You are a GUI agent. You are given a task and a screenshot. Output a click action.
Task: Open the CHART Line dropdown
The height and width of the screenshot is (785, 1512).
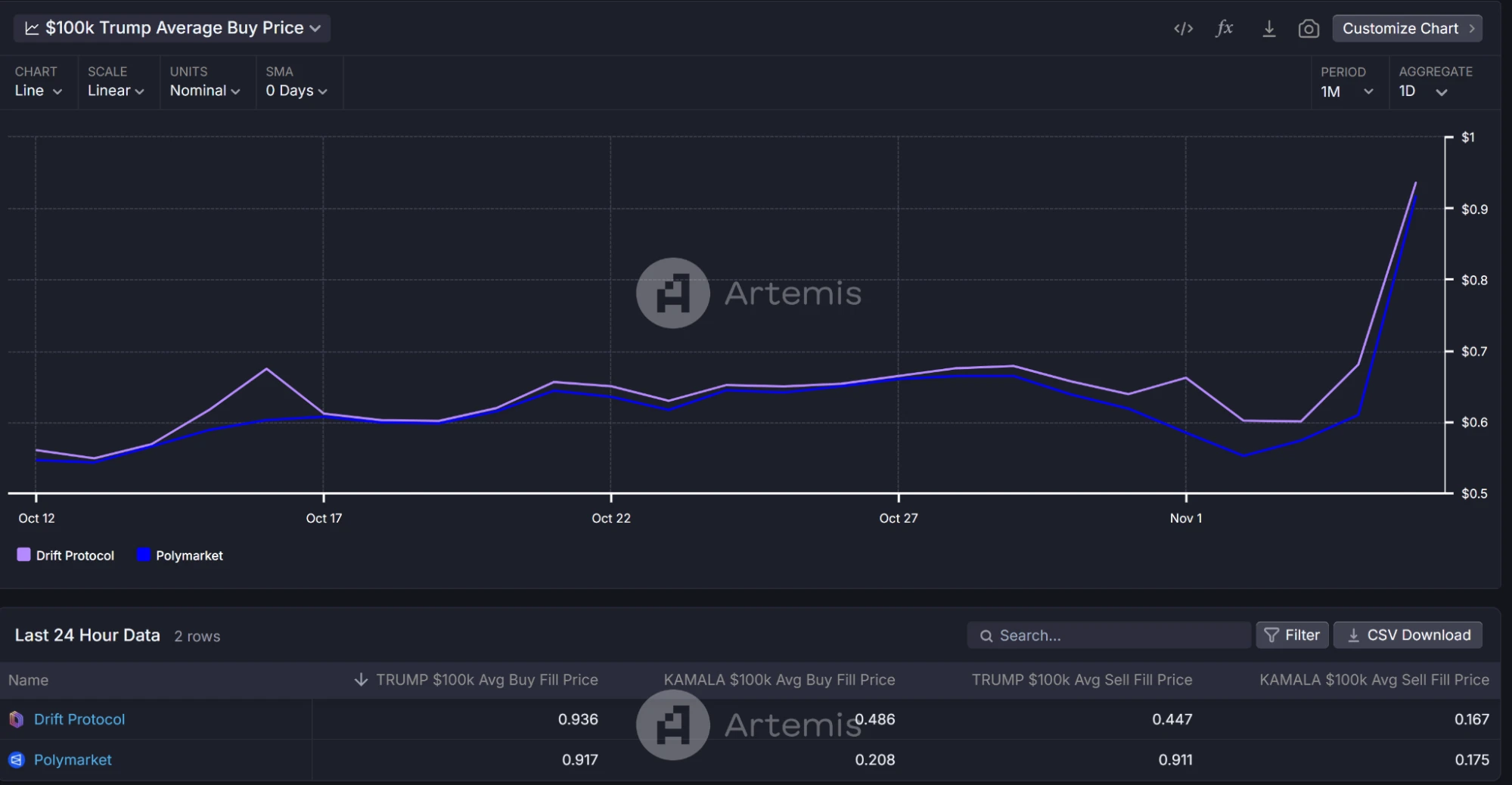[x=39, y=91]
